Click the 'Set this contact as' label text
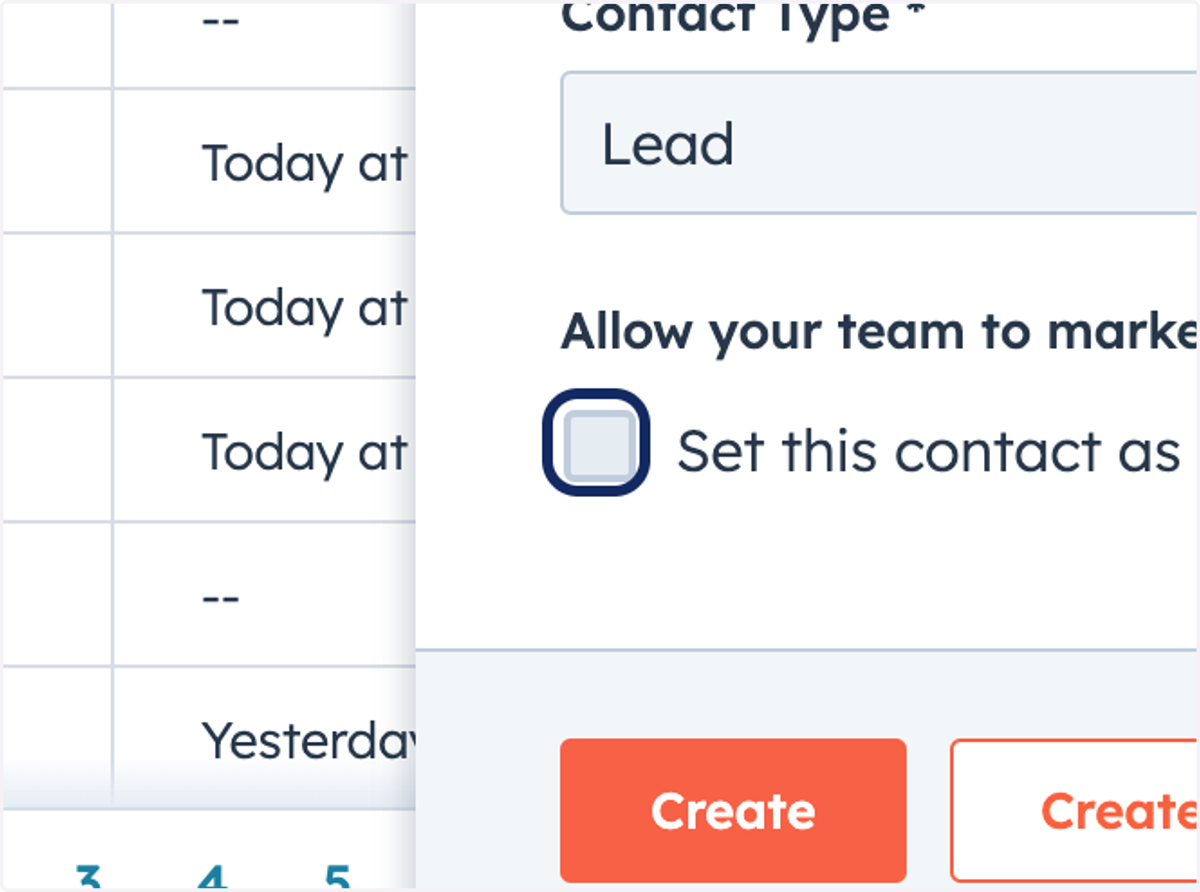The height and width of the screenshot is (892, 1200). pyautogui.click(x=930, y=451)
